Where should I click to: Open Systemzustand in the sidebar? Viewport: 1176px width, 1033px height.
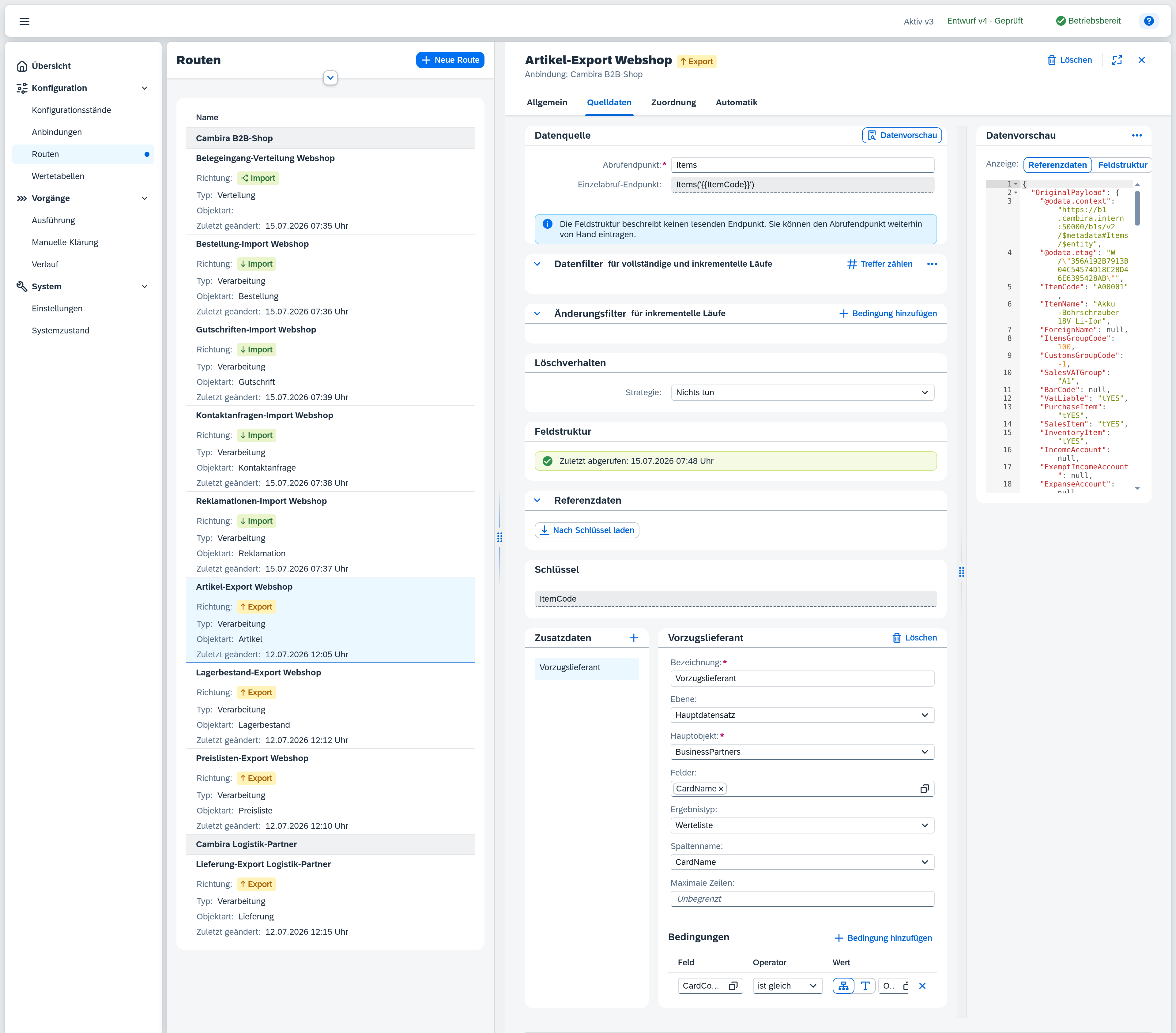point(83,331)
